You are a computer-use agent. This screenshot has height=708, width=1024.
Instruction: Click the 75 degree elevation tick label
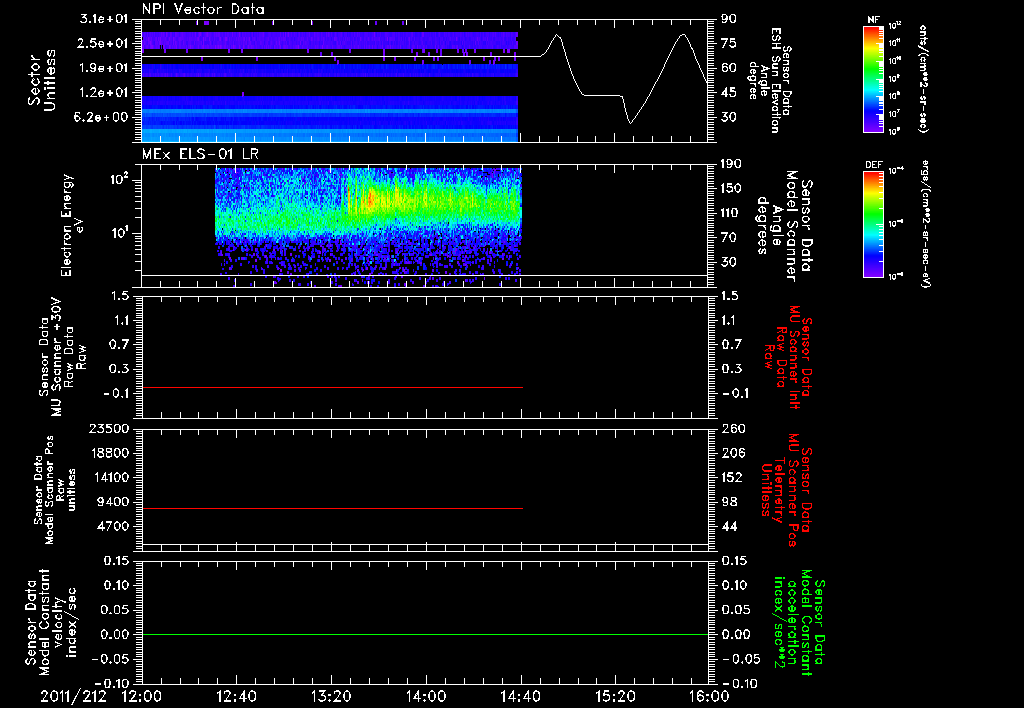pyautogui.click(x=729, y=43)
